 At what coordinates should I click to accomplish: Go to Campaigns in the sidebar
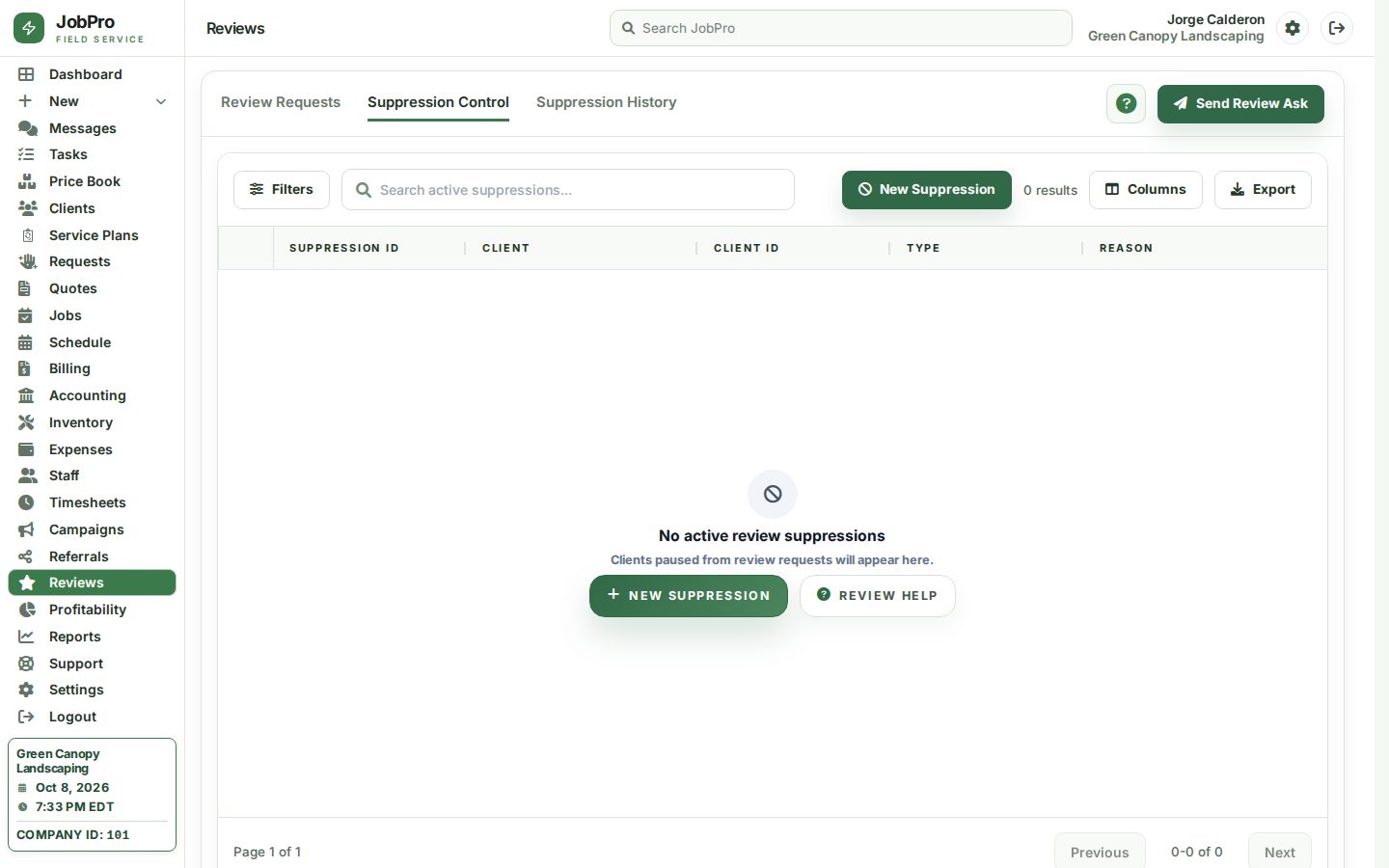coord(92,529)
